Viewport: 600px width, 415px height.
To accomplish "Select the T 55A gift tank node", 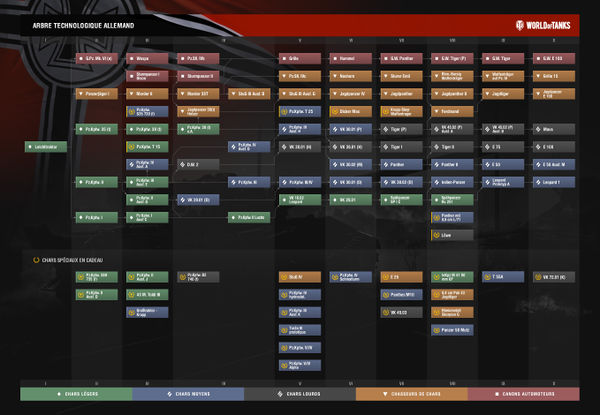I will point(503,277).
